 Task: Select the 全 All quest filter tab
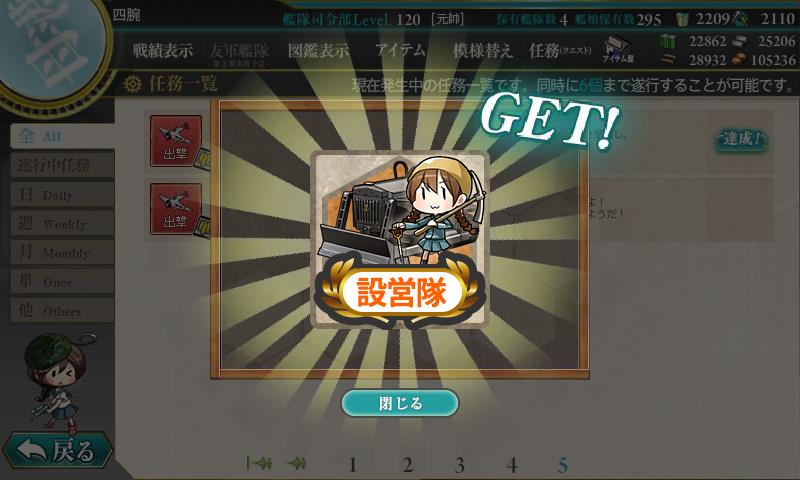point(62,136)
